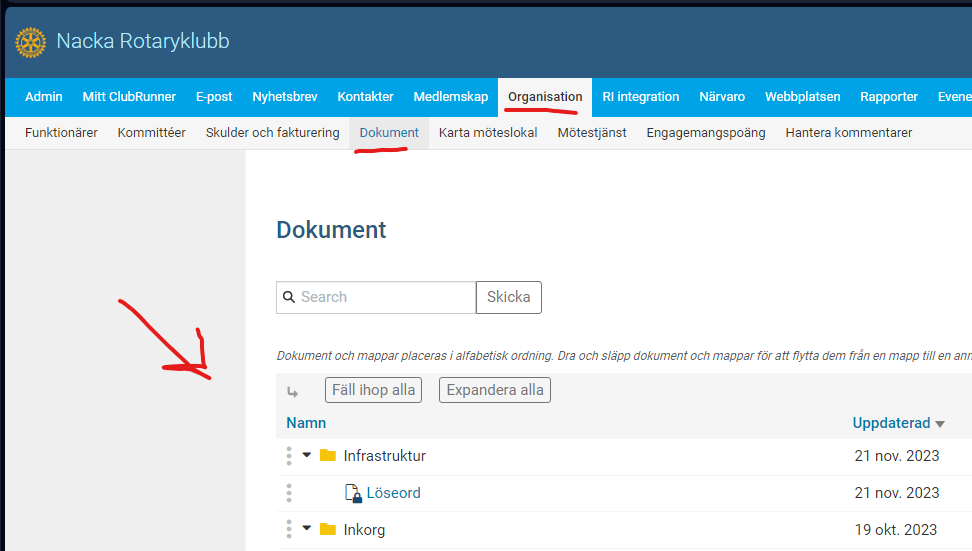
Task: Click the yellow Infrastruktur folder icon
Action: [x=328, y=456]
